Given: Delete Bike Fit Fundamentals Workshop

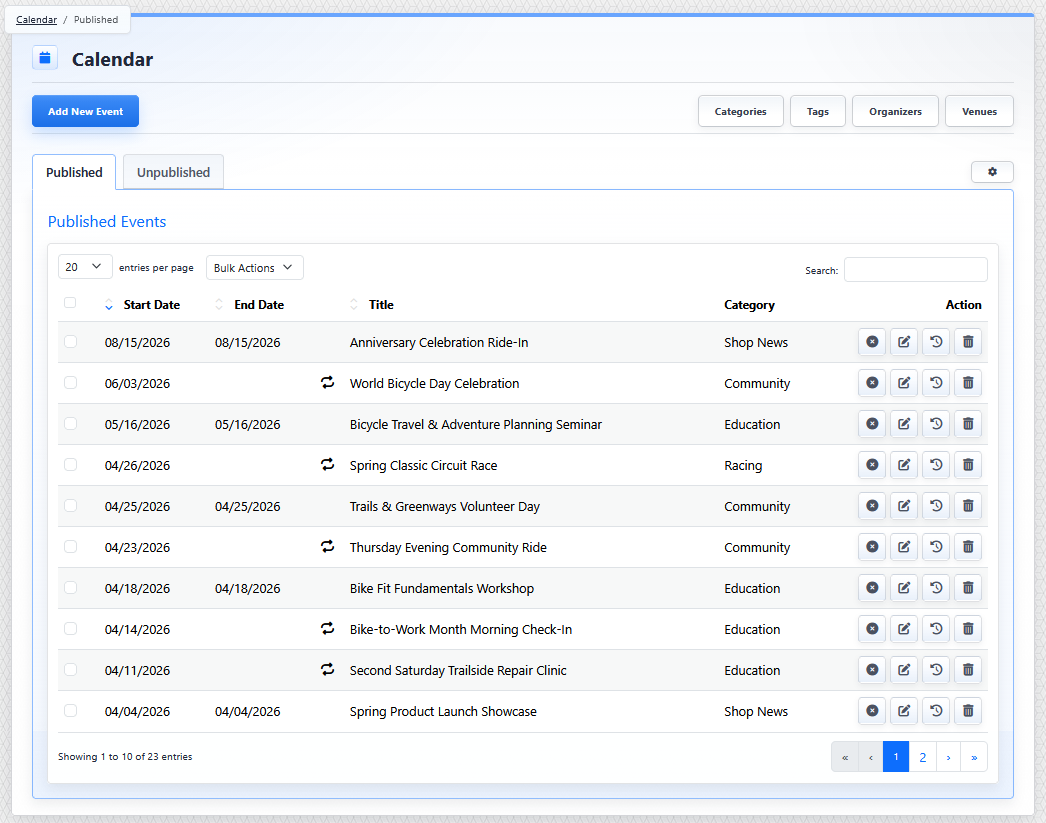Looking at the screenshot, I should [x=968, y=588].
